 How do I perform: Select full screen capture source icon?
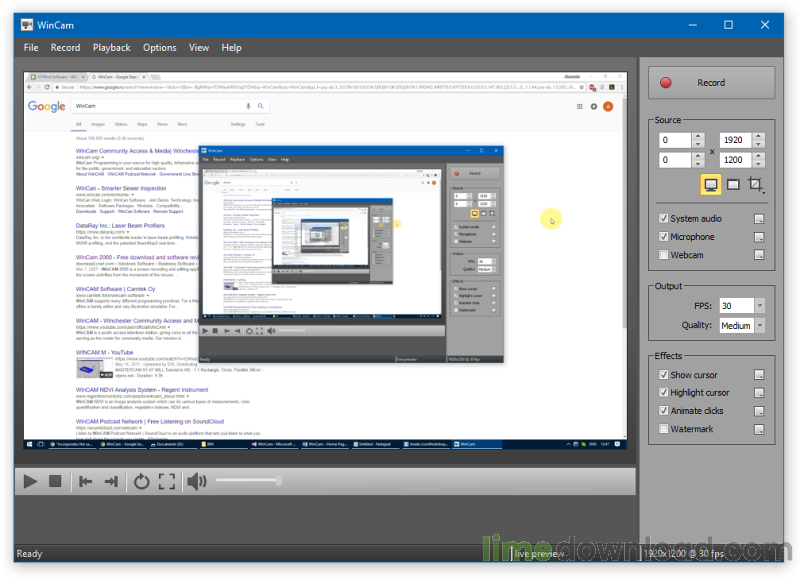pos(711,185)
